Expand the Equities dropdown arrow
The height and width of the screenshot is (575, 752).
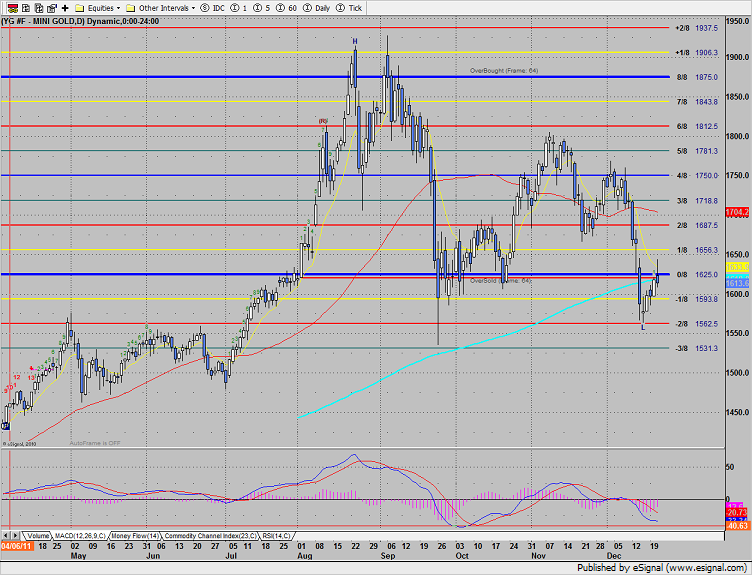point(118,8)
